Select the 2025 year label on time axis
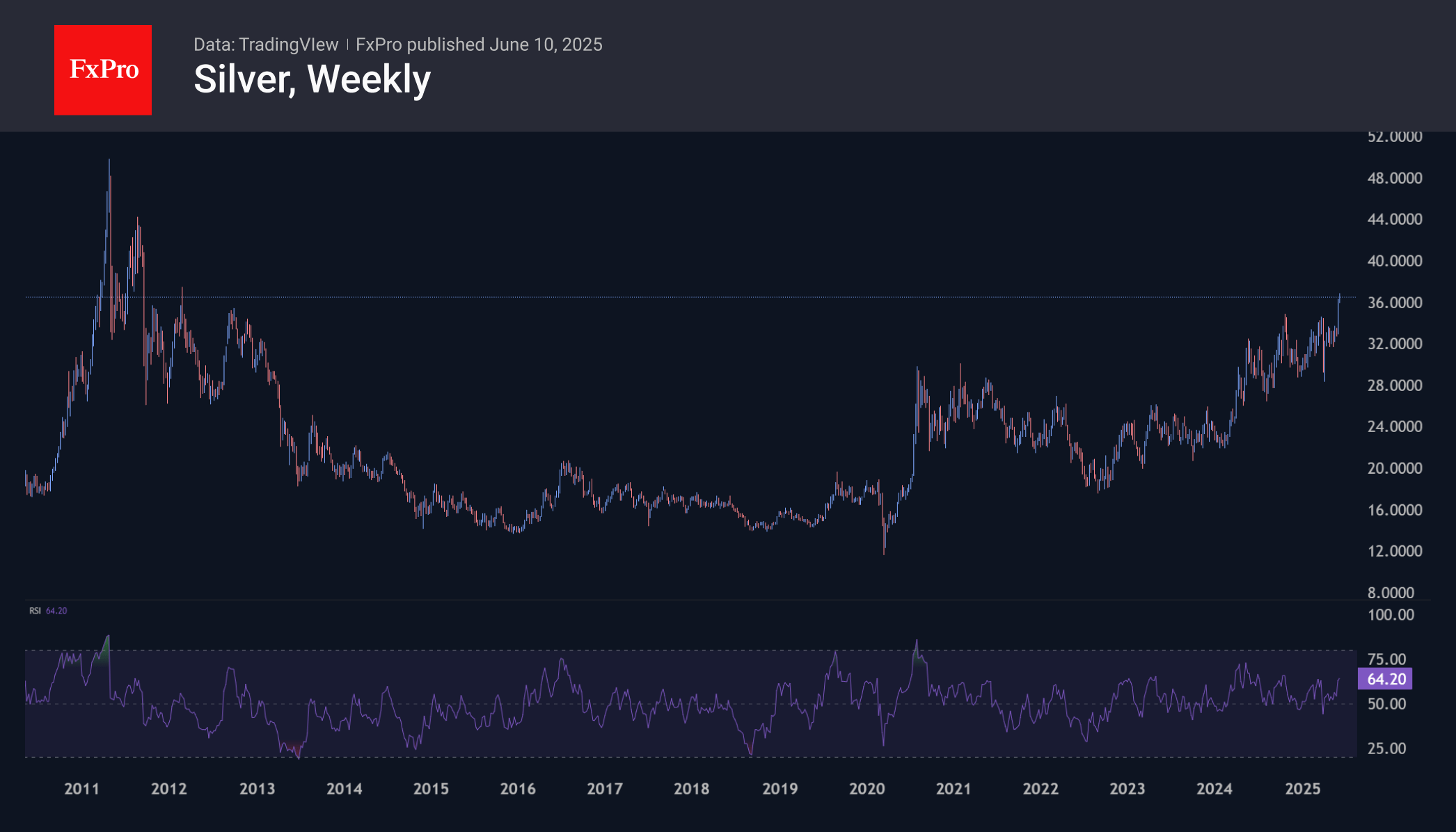 click(x=1302, y=789)
